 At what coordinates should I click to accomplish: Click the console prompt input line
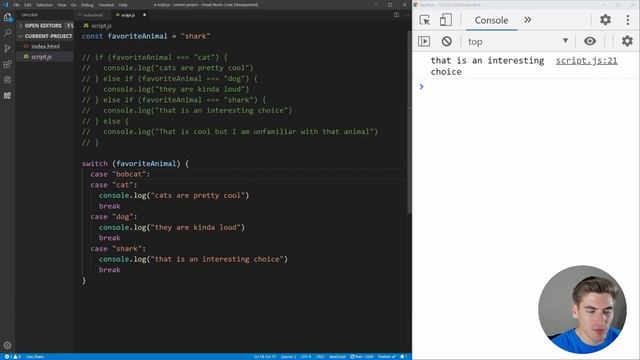[527, 87]
